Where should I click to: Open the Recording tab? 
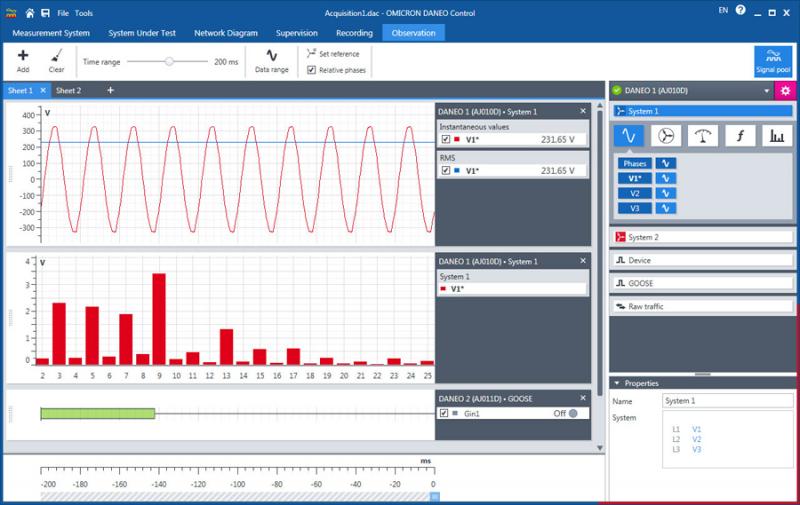tap(354, 33)
